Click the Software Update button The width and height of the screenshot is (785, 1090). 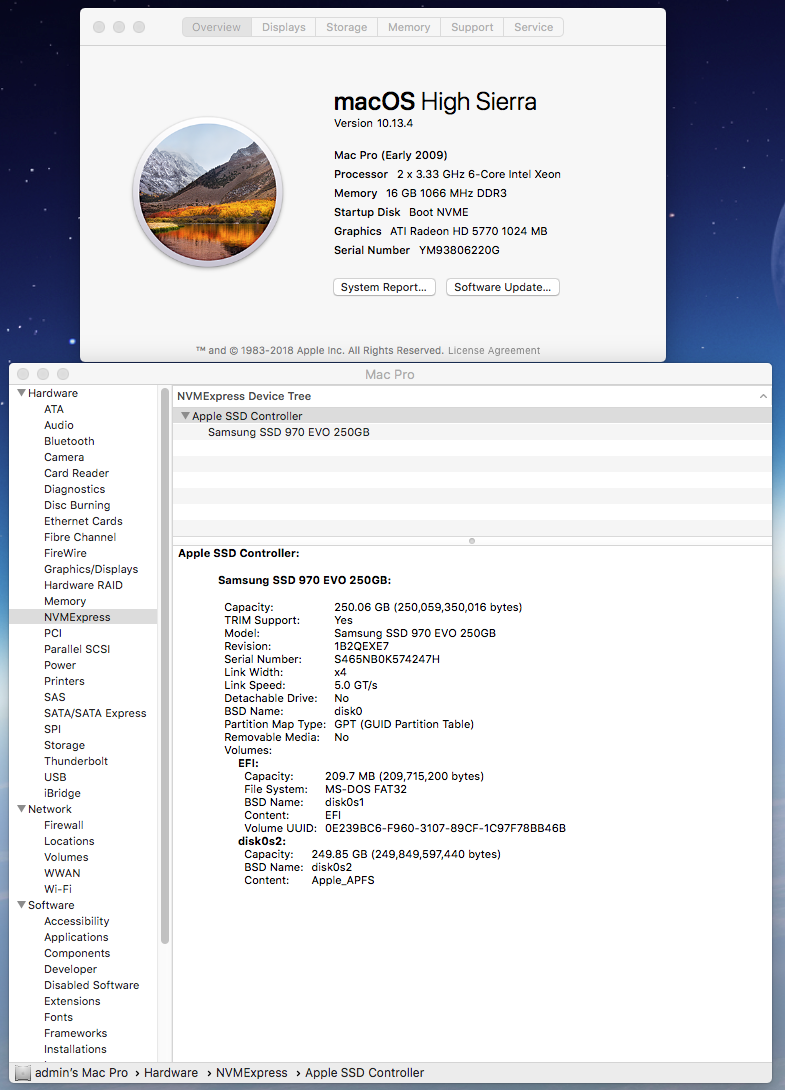coord(502,287)
